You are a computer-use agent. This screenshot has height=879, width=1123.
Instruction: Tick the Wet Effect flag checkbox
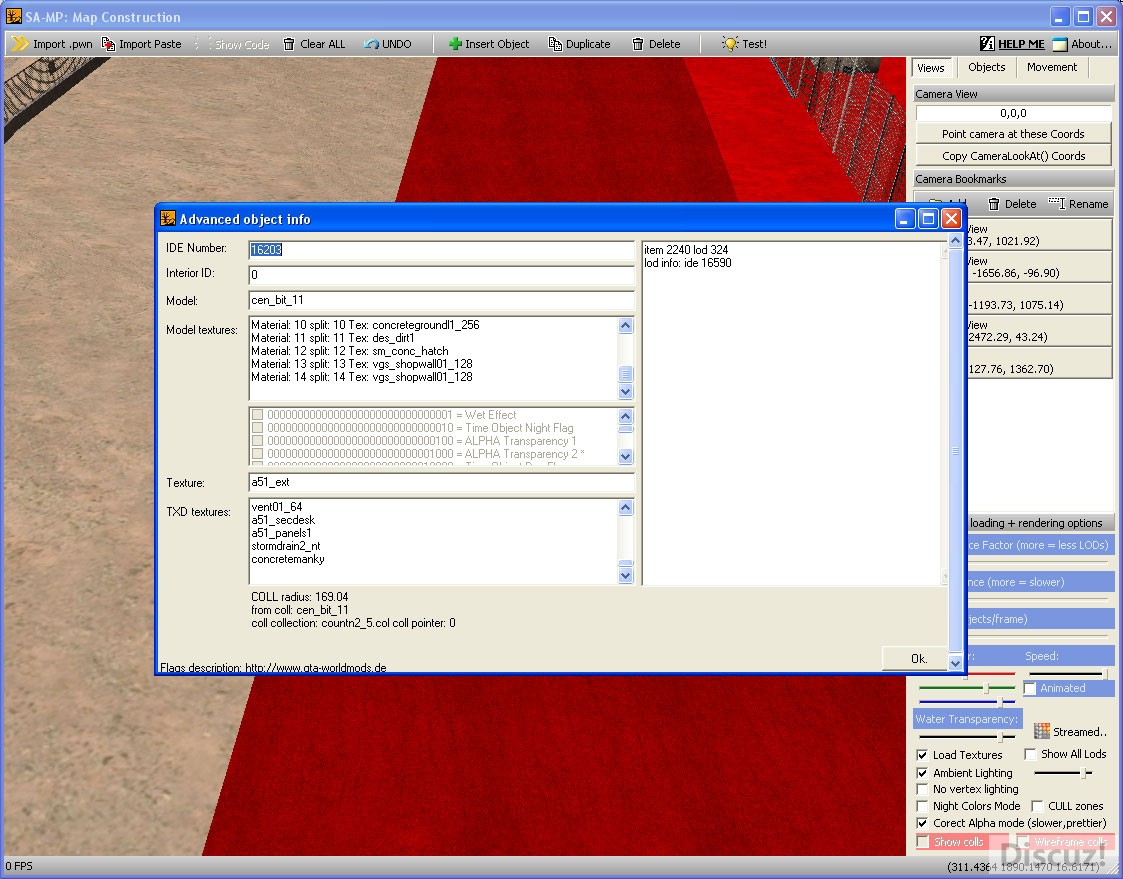pos(257,415)
